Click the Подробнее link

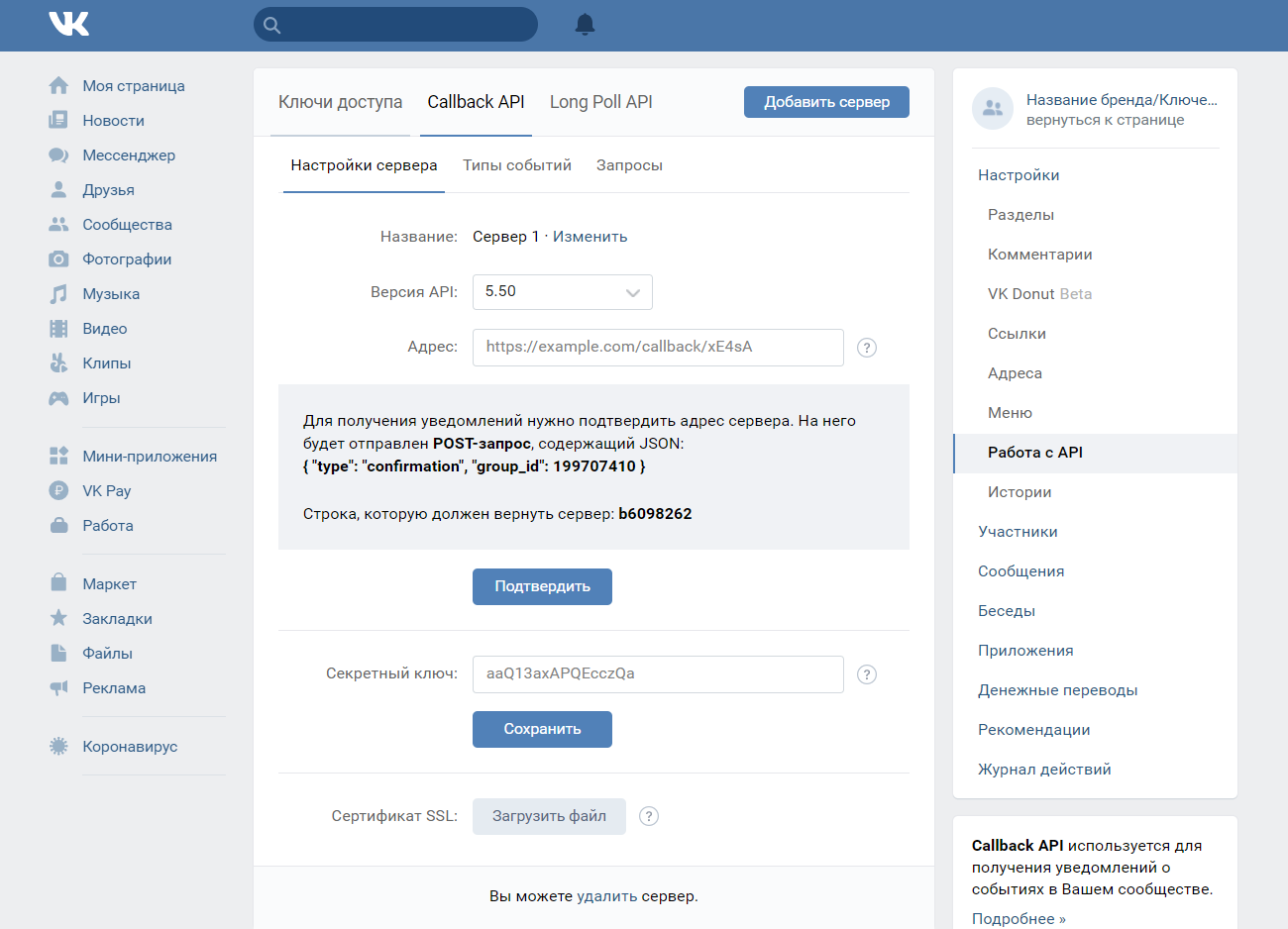click(1019, 919)
